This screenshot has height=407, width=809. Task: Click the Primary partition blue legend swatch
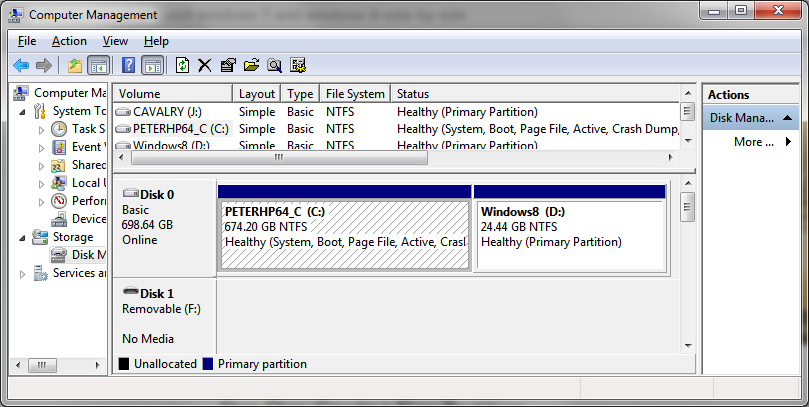(207, 364)
